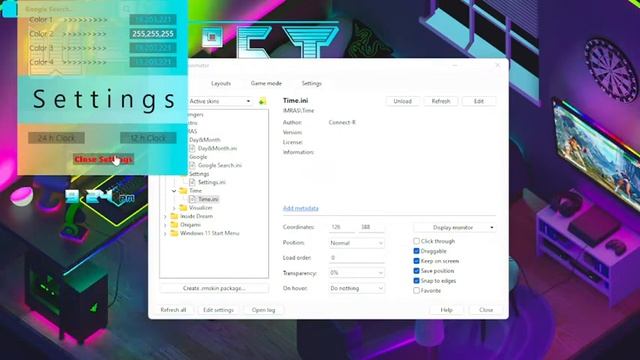Click the Time folder icon
The height and width of the screenshot is (360, 640).
[x=183, y=191]
